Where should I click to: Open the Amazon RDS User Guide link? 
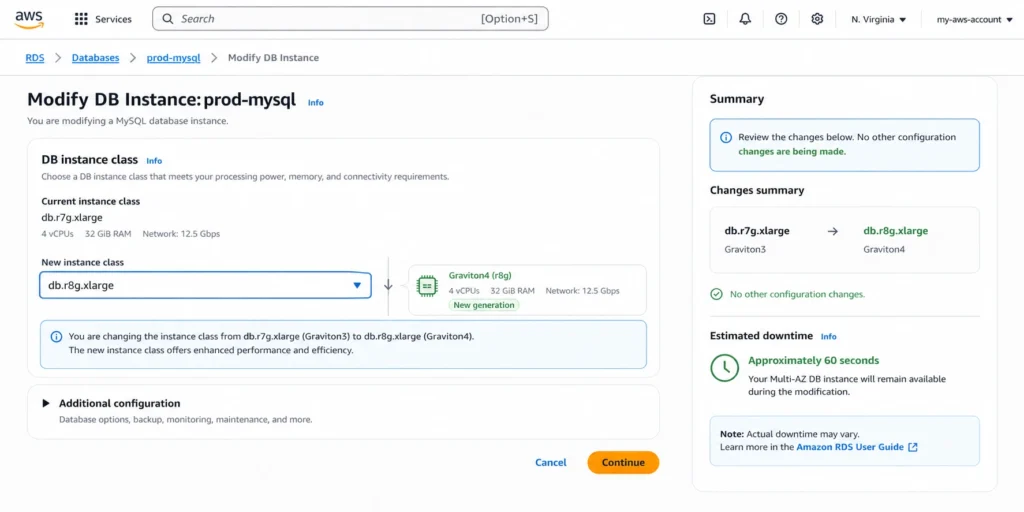pos(850,447)
